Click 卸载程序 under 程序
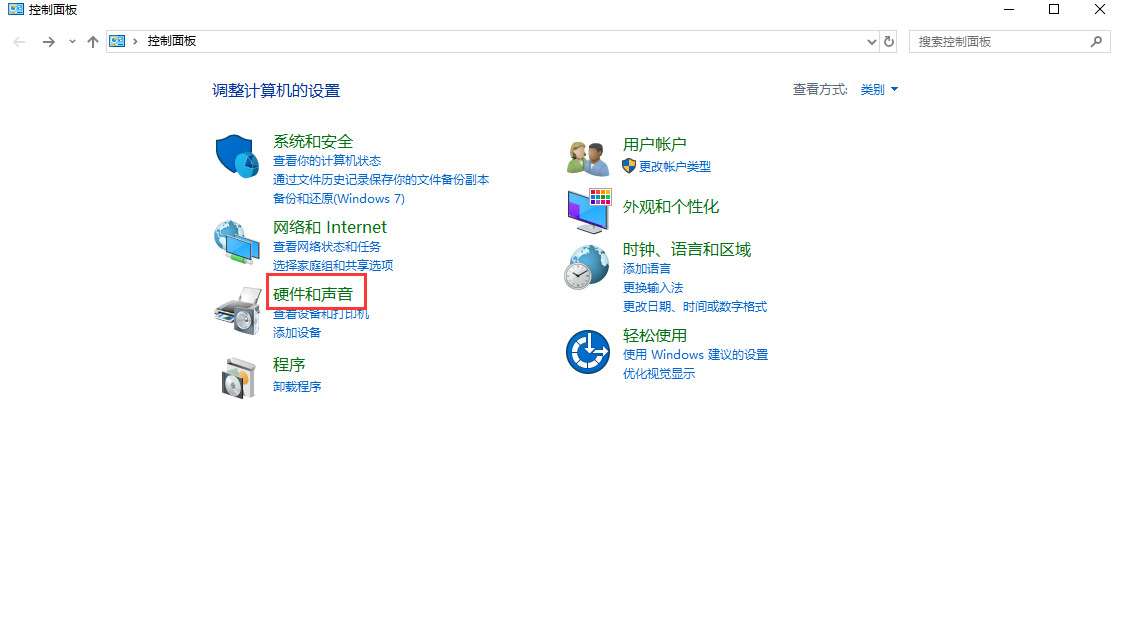This screenshot has height=626, width=1121. [297, 385]
